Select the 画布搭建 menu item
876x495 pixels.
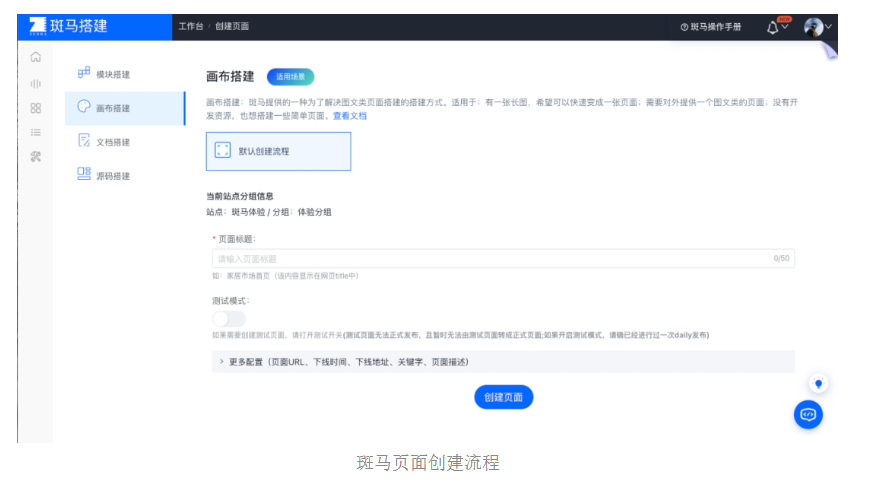125,108
